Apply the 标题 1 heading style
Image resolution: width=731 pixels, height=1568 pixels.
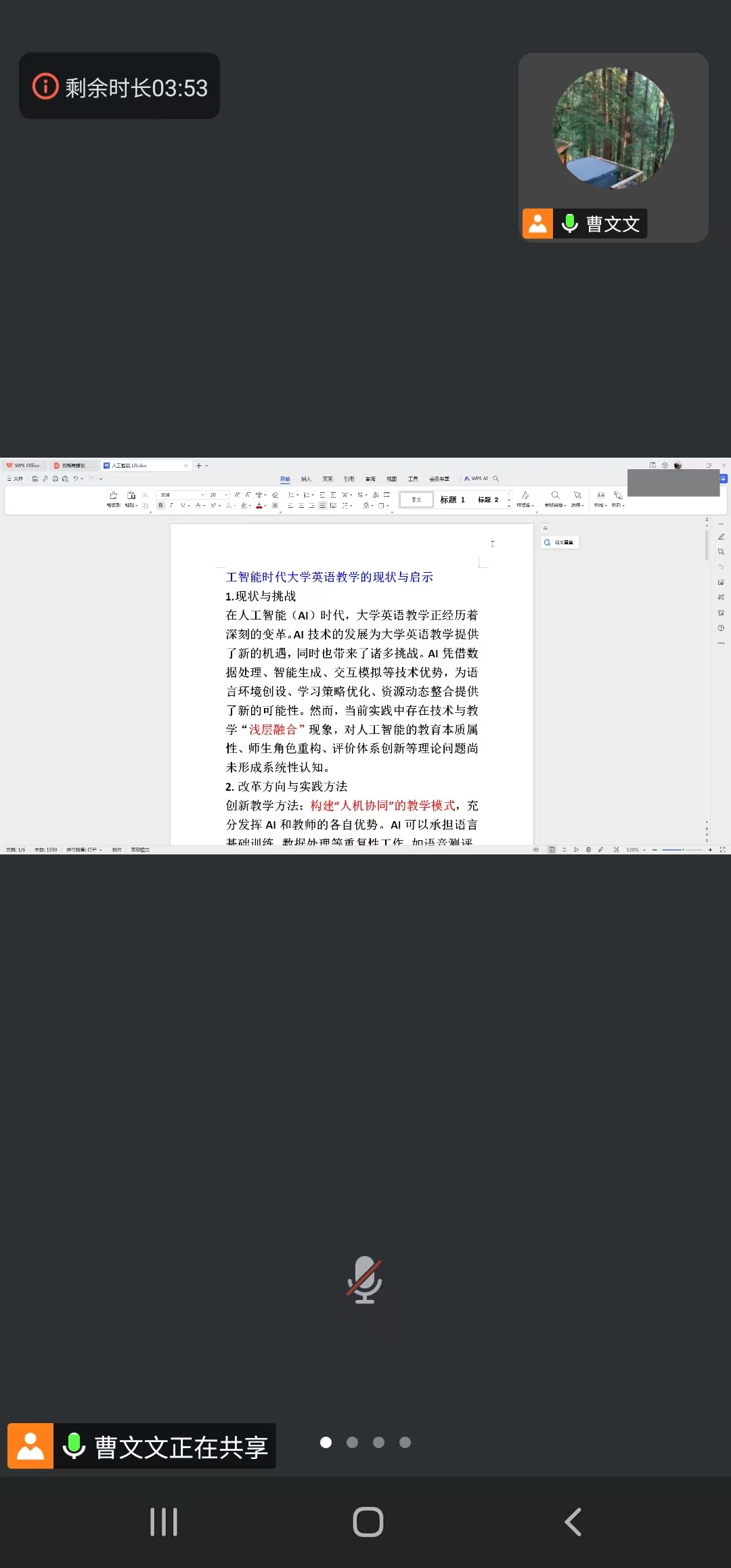[452, 500]
